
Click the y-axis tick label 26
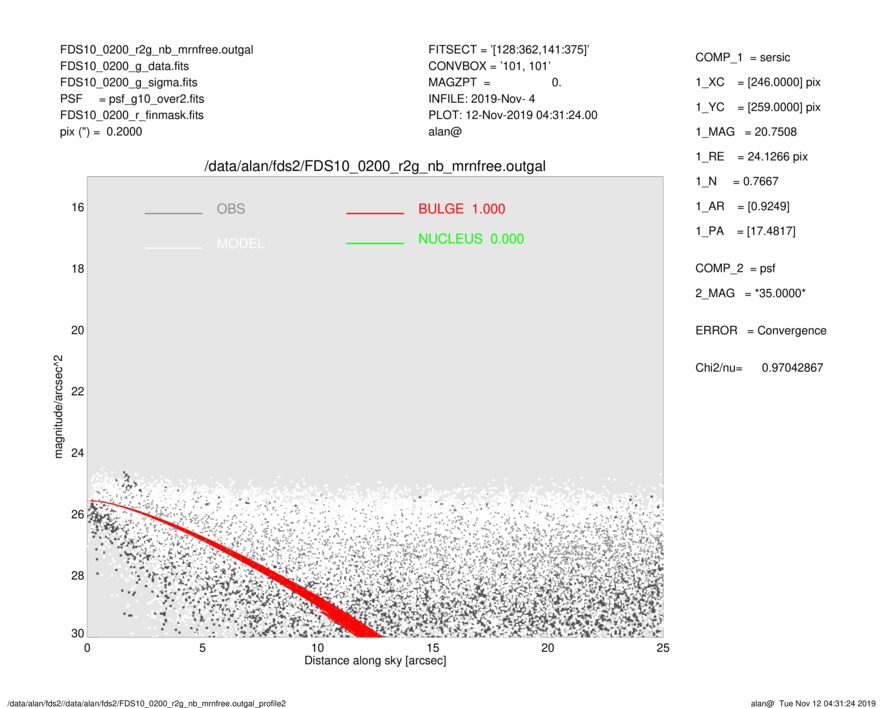[x=77, y=514]
